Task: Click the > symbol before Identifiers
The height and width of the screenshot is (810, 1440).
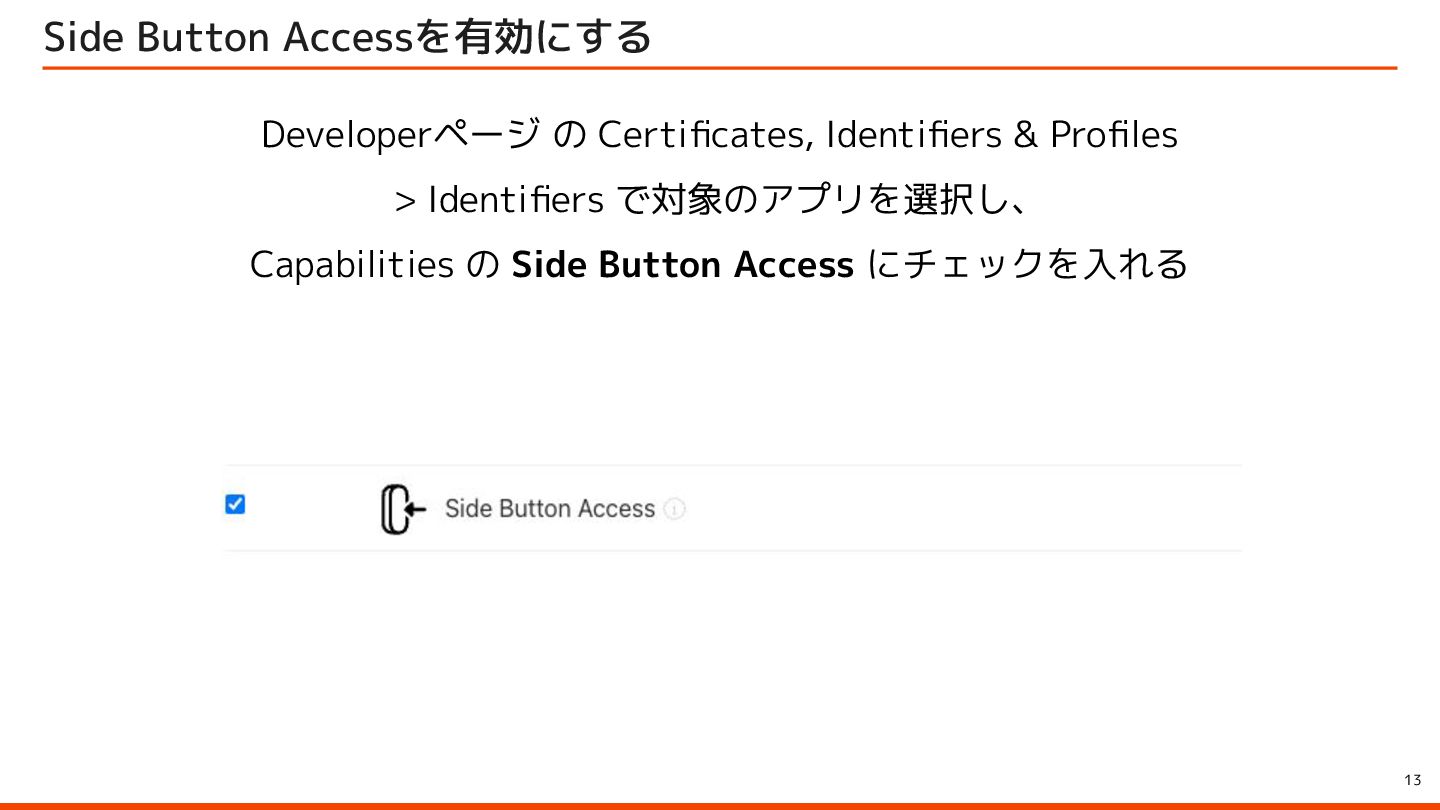Action: coord(405,201)
